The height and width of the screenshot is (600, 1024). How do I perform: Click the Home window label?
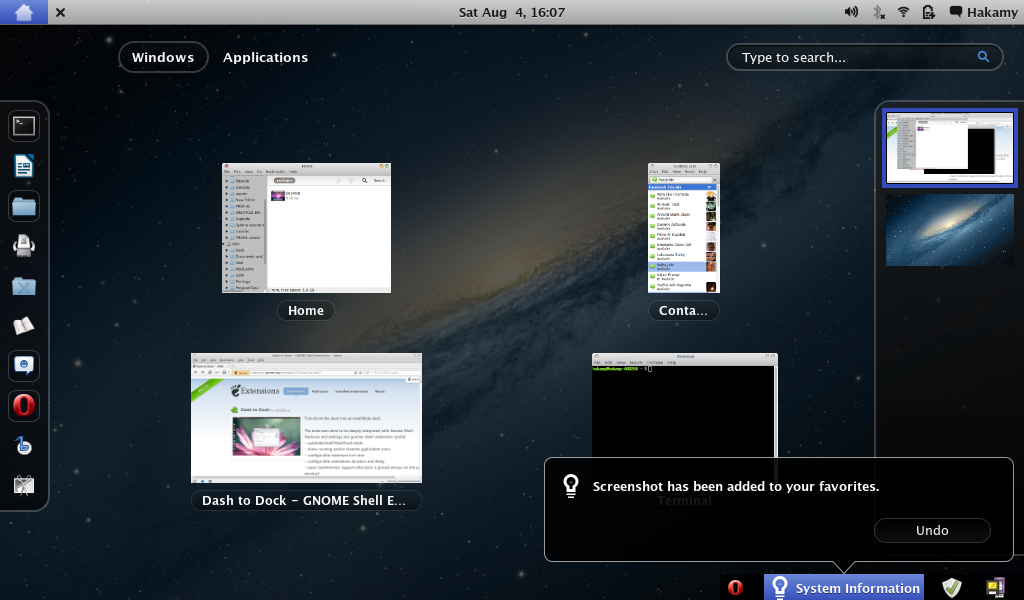point(306,311)
